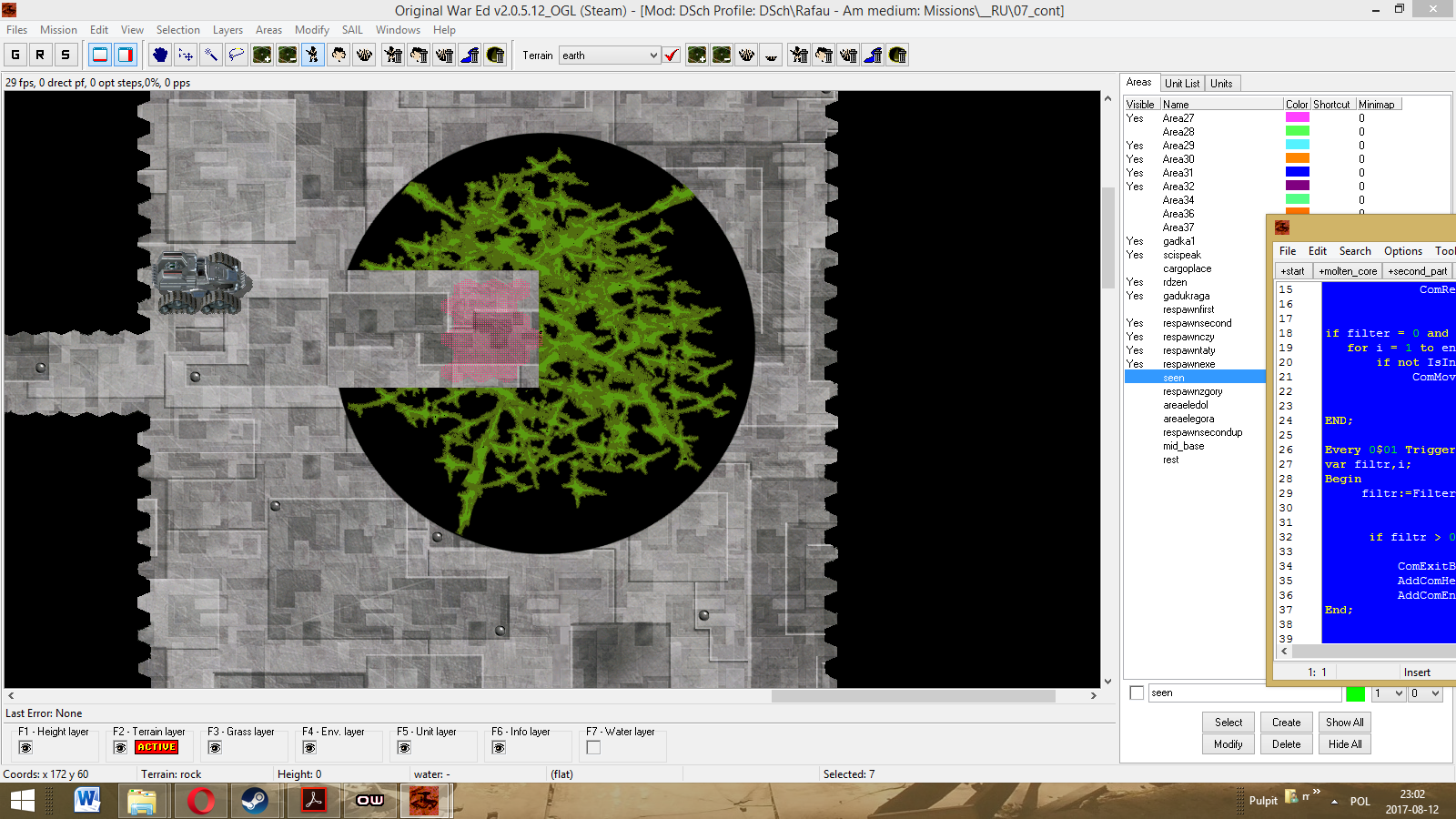Click the second window layout icon

click(x=126, y=55)
